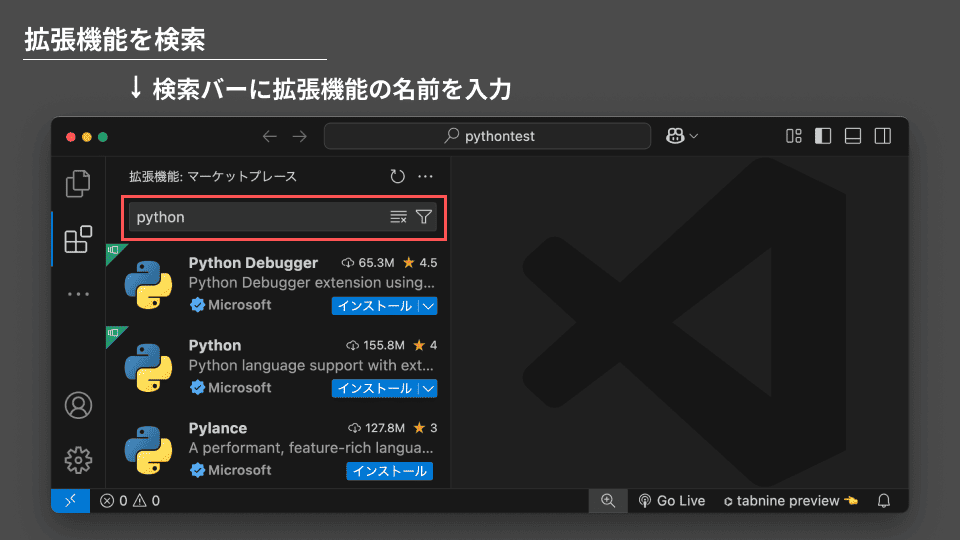Open the remote window indicator
This screenshot has width=960, height=540.
(x=70, y=501)
